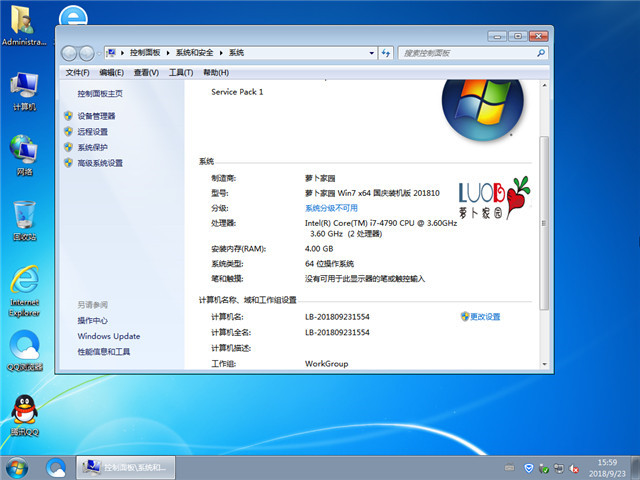Click the taskbar clock showing 15:59
The height and width of the screenshot is (480, 640).
click(x=607, y=468)
